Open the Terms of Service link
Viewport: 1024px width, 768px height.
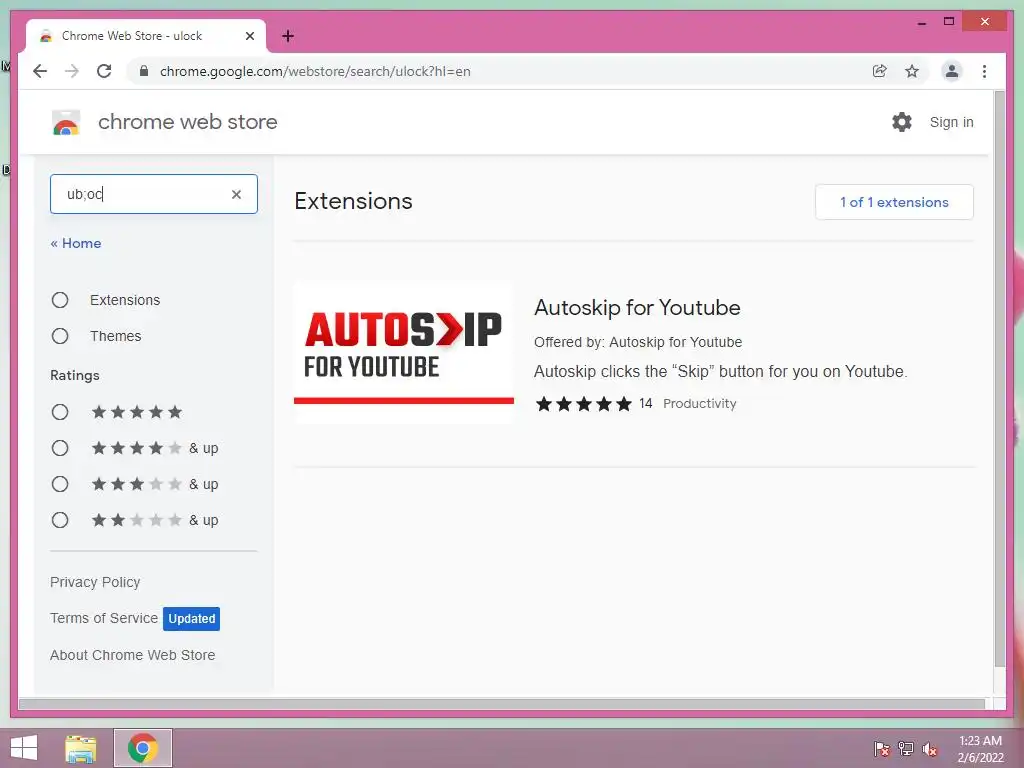click(x=104, y=618)
